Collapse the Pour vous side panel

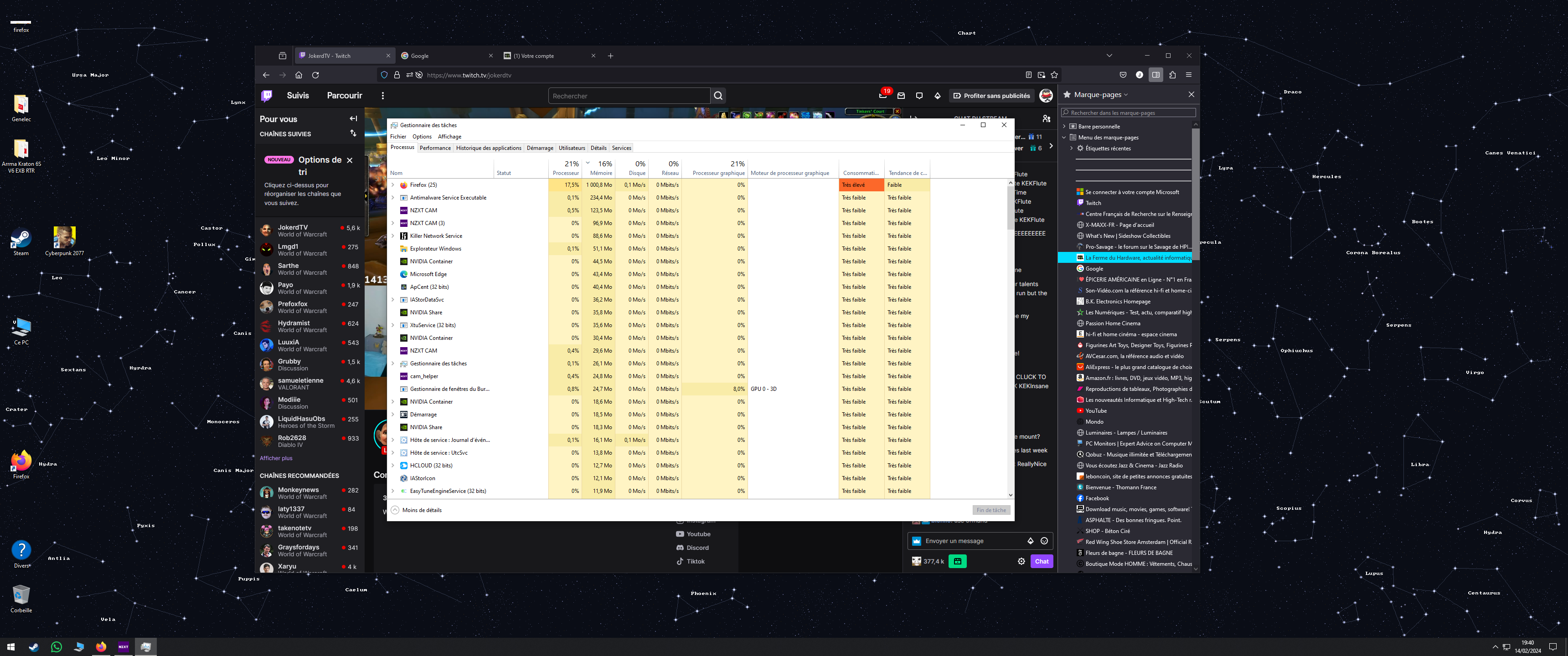click(353, 118)
